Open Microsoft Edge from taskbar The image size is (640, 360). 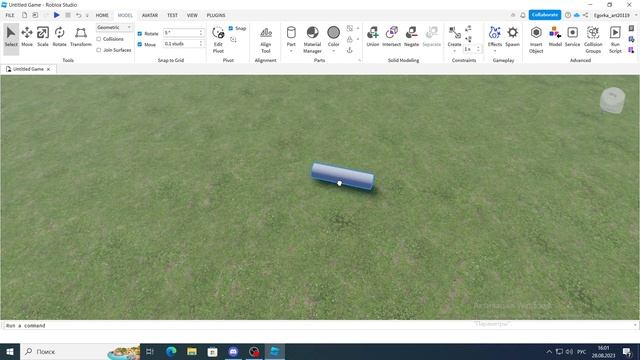[171, 351]
